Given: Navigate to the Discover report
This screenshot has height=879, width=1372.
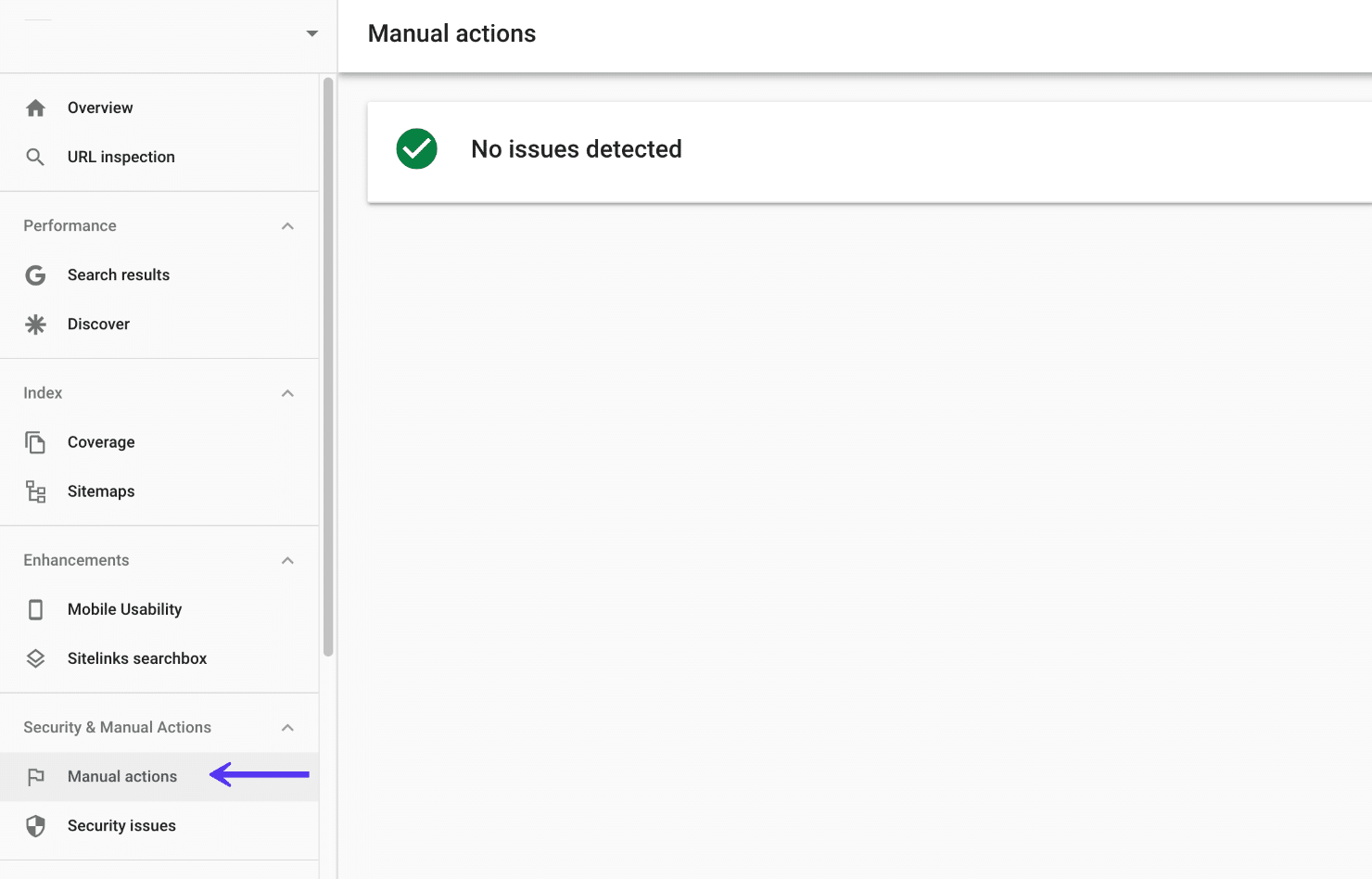Looking at the screenshot, I should pos(98,324).
